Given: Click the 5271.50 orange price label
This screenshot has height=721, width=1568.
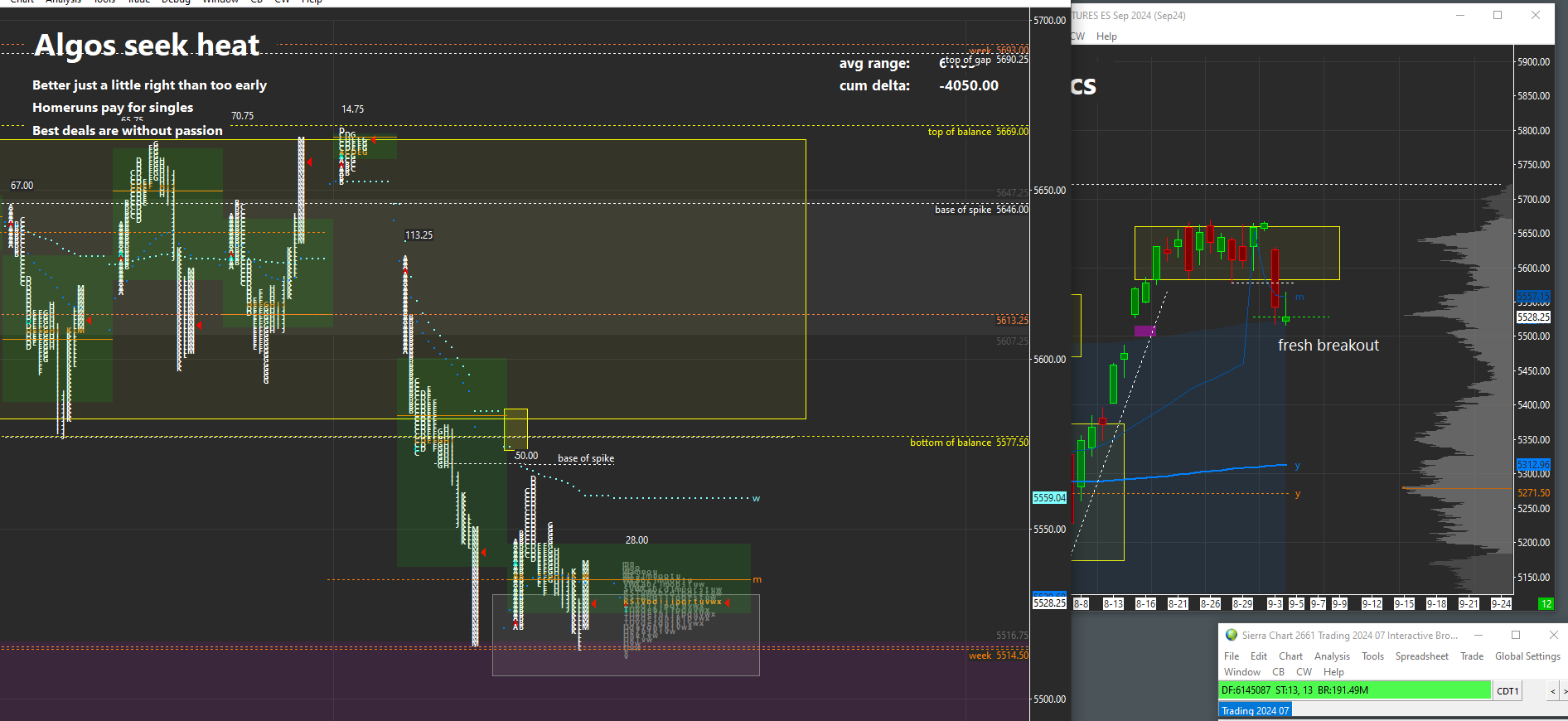Looking at the screenshot, I should pyautogui.click(x=1533, y=493).
